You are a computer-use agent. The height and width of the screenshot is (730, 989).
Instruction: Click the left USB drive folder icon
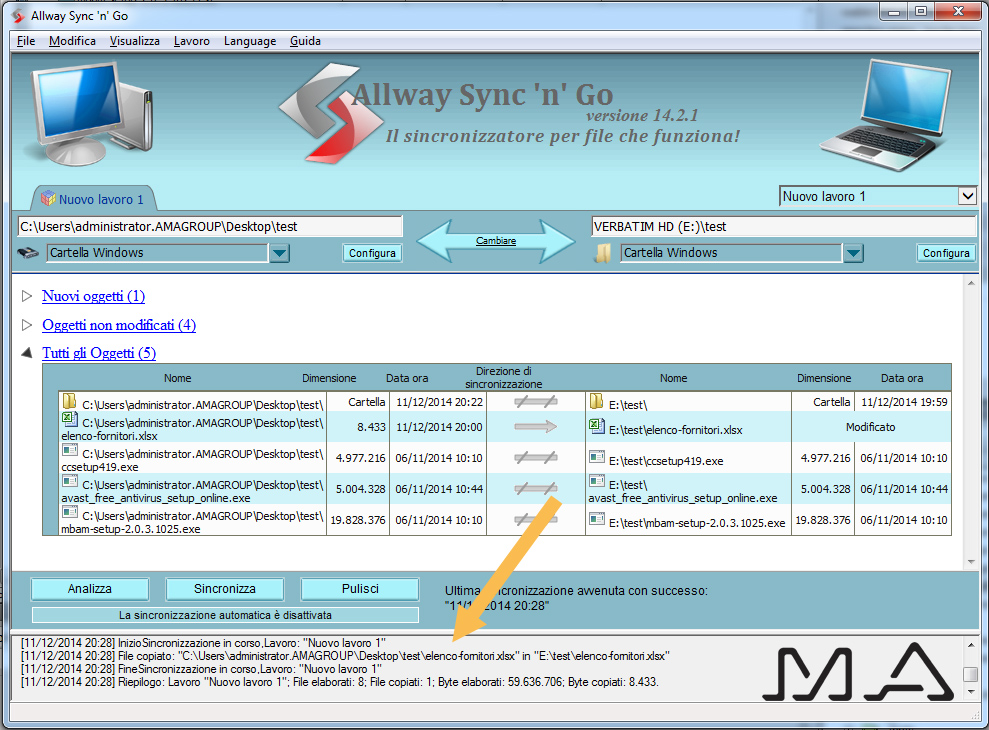(x=28, y=253)
